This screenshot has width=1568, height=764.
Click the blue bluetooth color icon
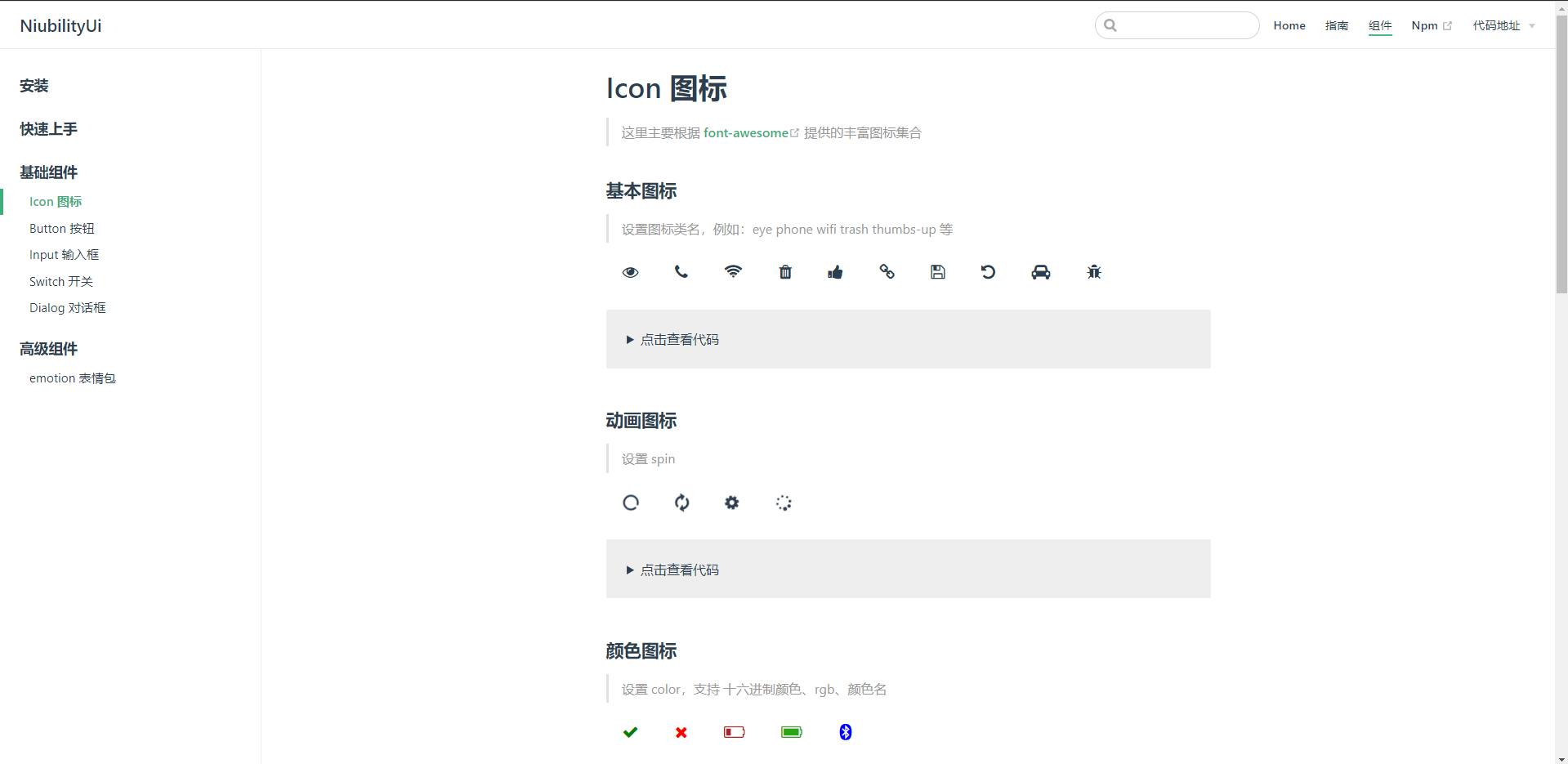845,732
